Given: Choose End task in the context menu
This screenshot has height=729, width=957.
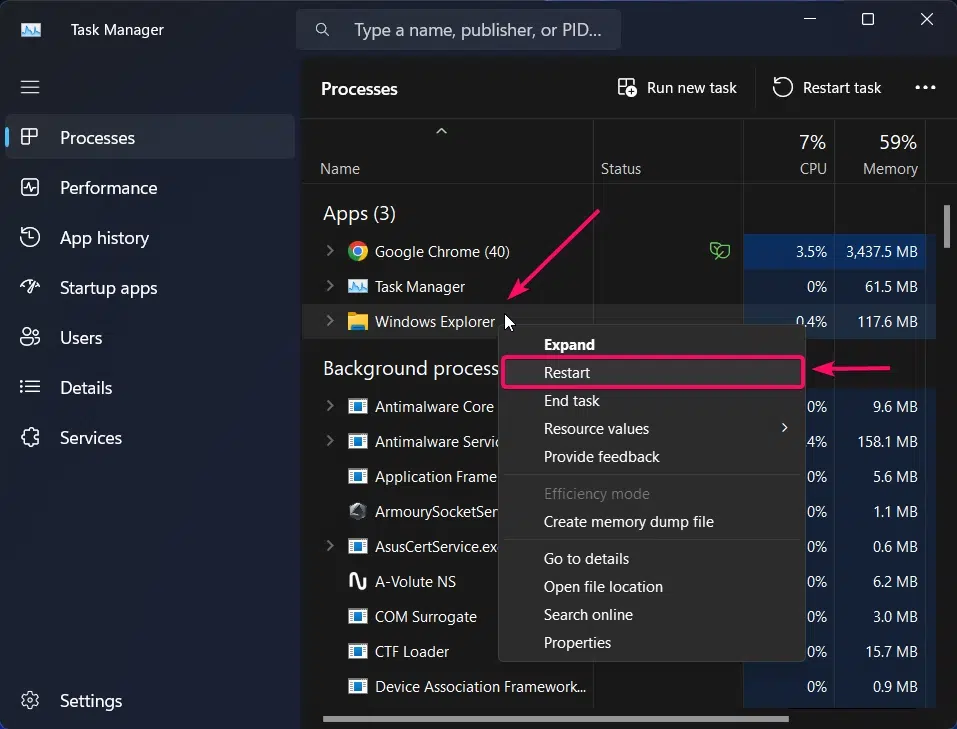Looking at the screenshot, I should point(652,401).
